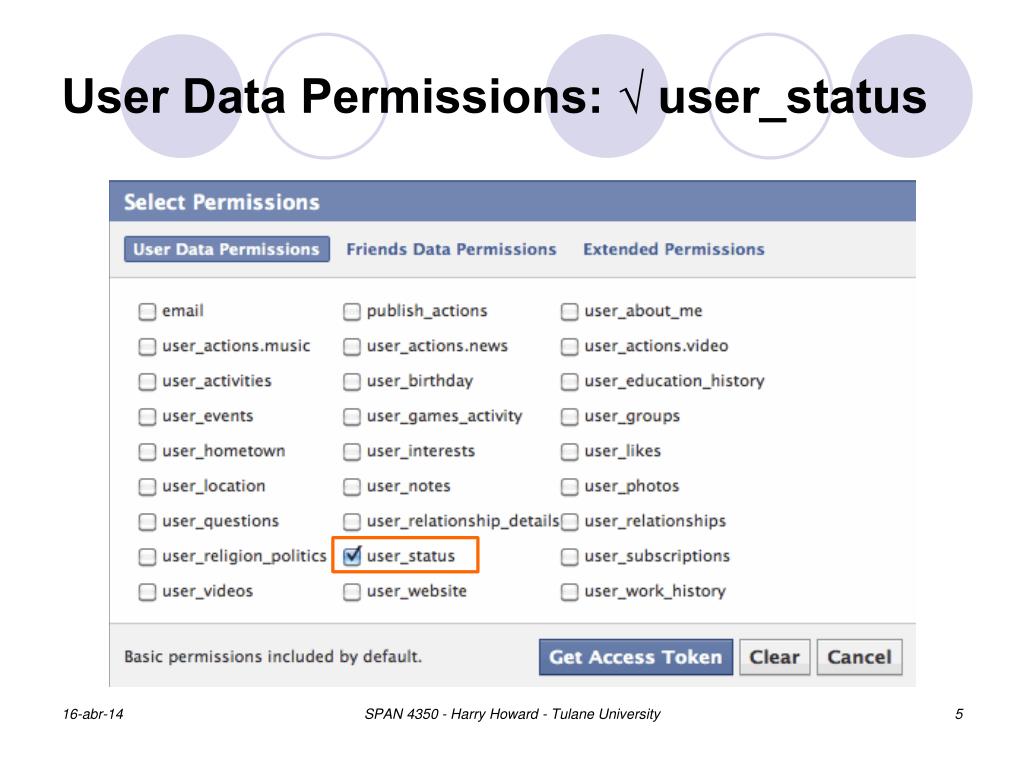Cancel the Select Permissions dialog
The width and height of the screenshot is (1024, 768).
point(859,657)
